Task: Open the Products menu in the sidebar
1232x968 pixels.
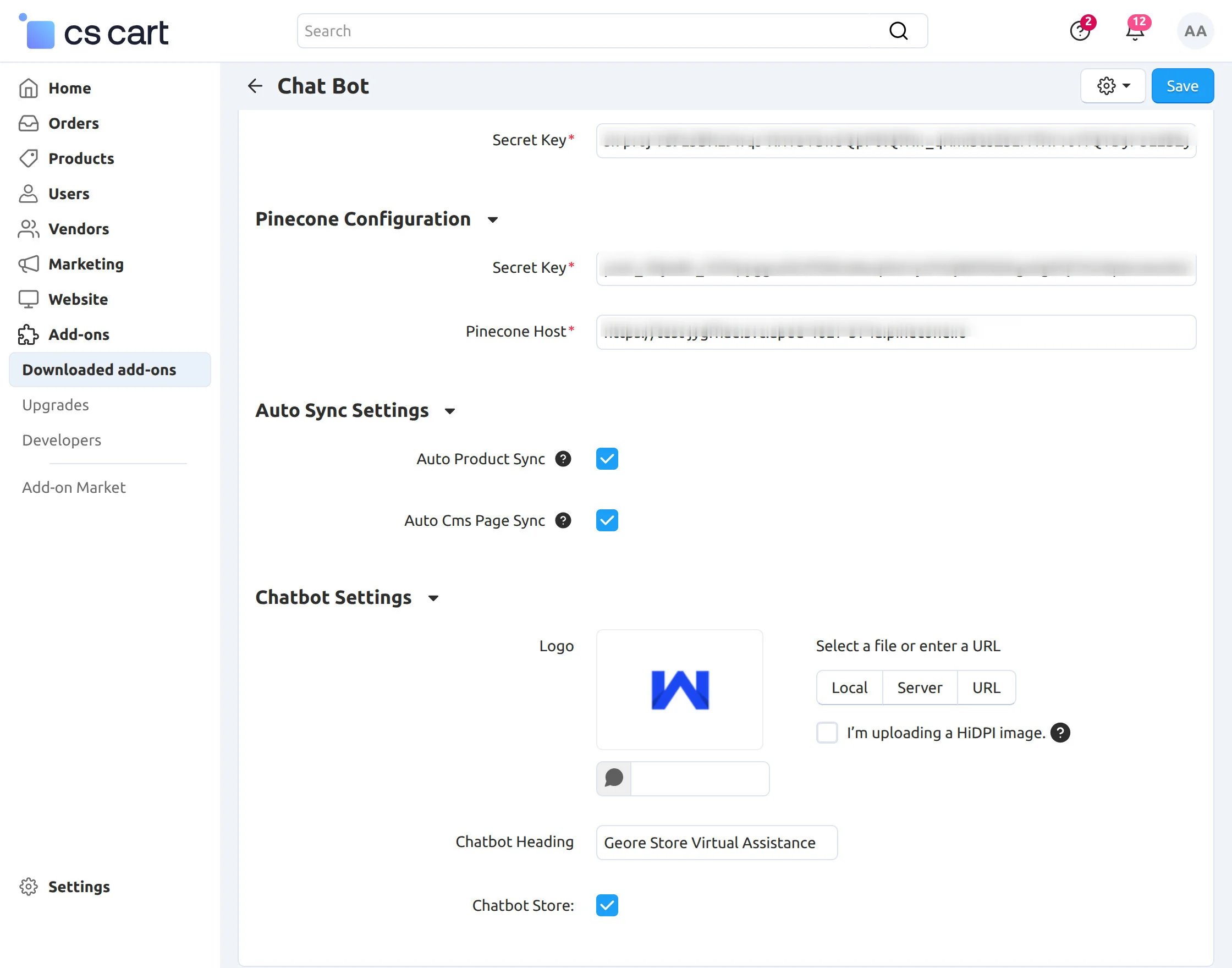Action: point(81,158)
